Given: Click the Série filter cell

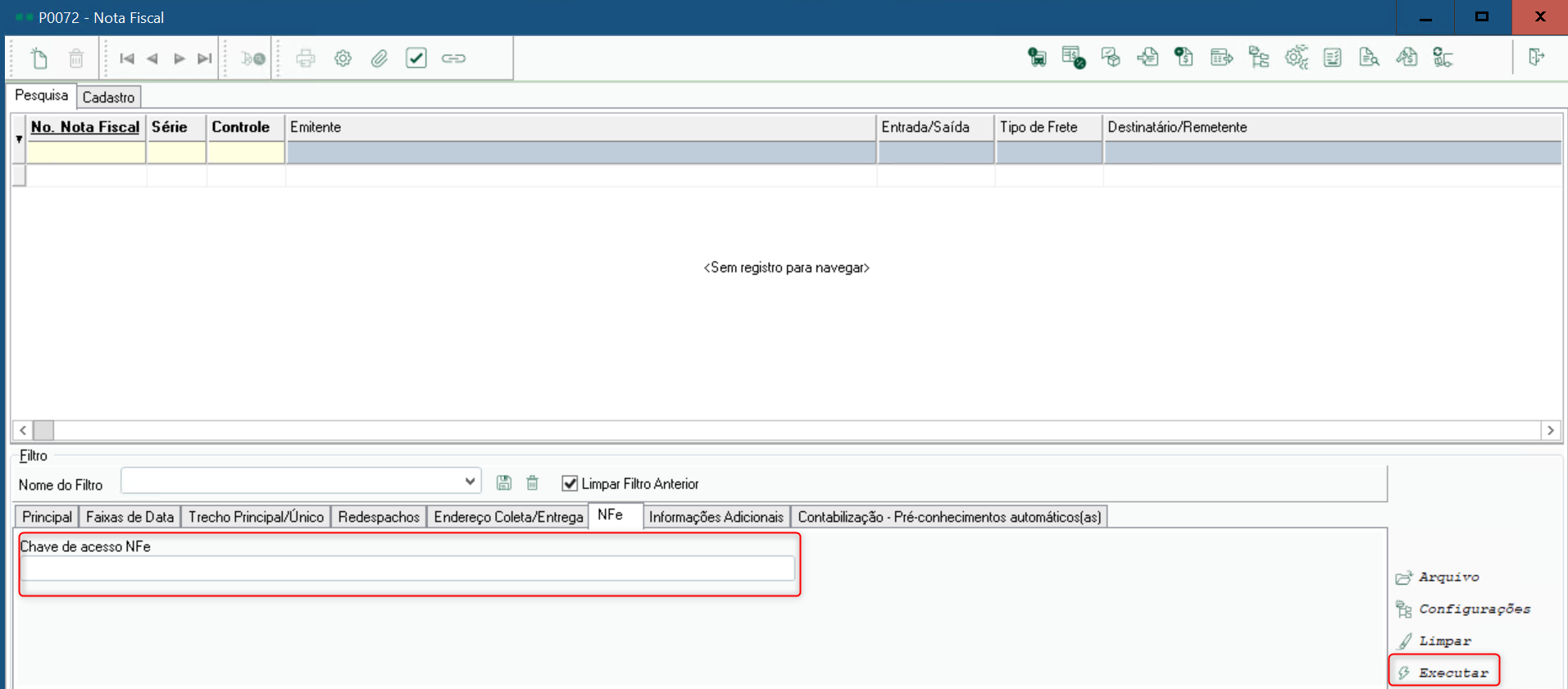Looking at the screenshot, I should 176,153.
